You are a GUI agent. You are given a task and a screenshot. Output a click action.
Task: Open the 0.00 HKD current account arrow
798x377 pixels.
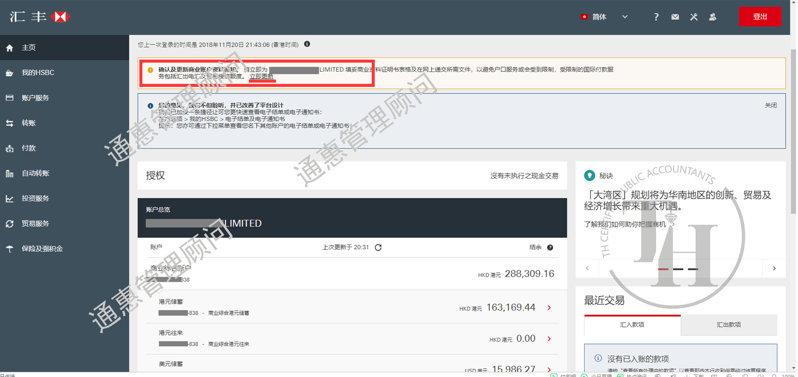(549, 338)
